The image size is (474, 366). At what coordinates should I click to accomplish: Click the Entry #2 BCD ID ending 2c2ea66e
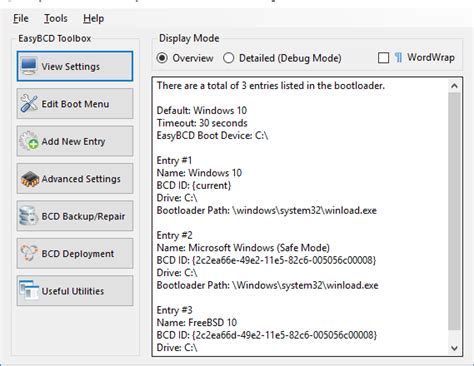pyautogui.click(x=266, y=260)
